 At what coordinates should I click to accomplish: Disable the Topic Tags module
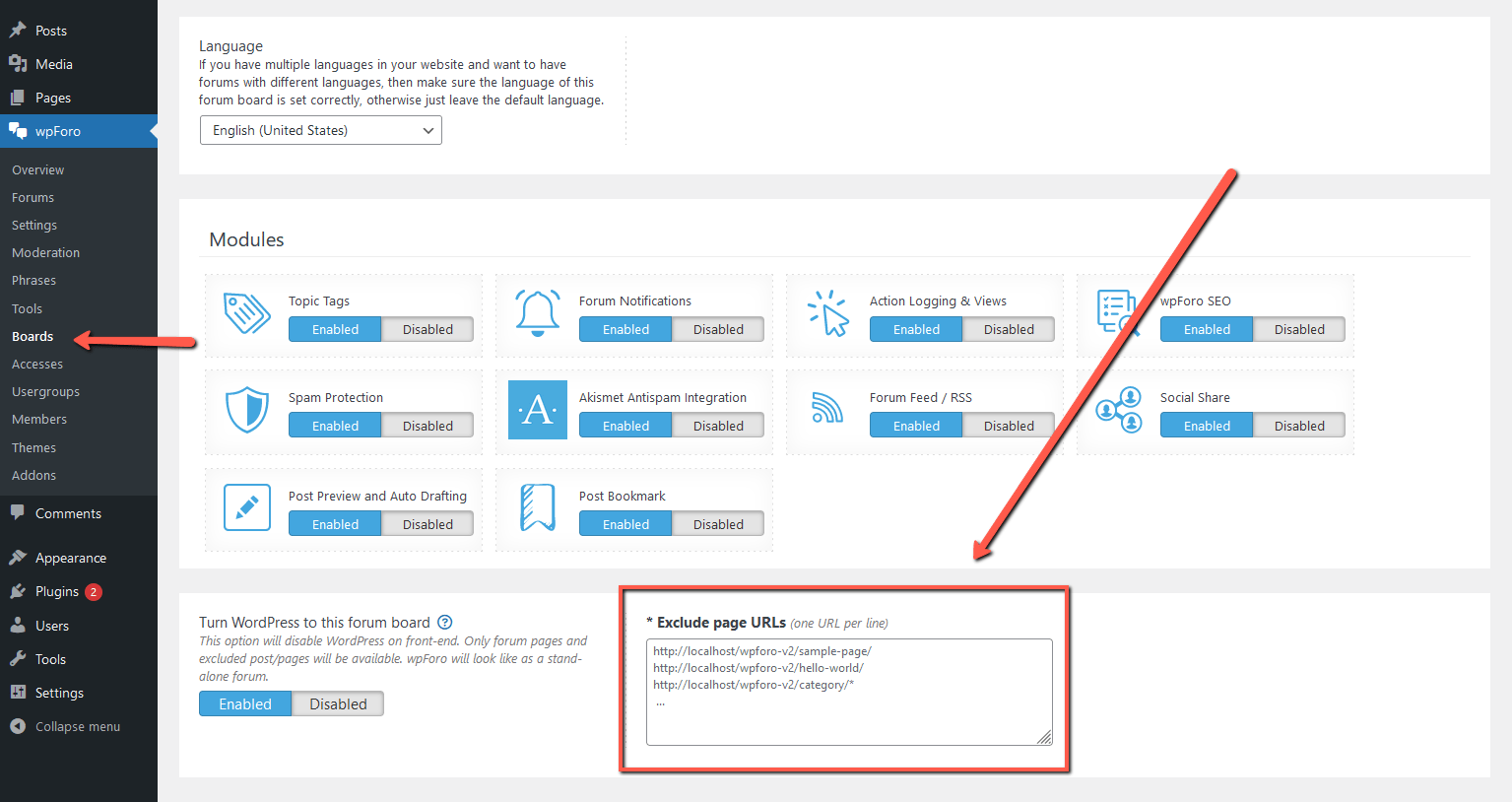(x=427, y=329)
